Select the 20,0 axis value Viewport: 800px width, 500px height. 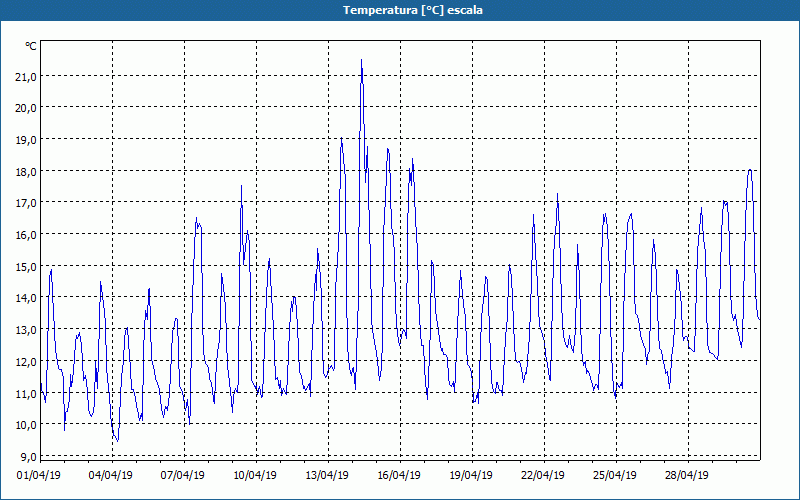[26, 108]
